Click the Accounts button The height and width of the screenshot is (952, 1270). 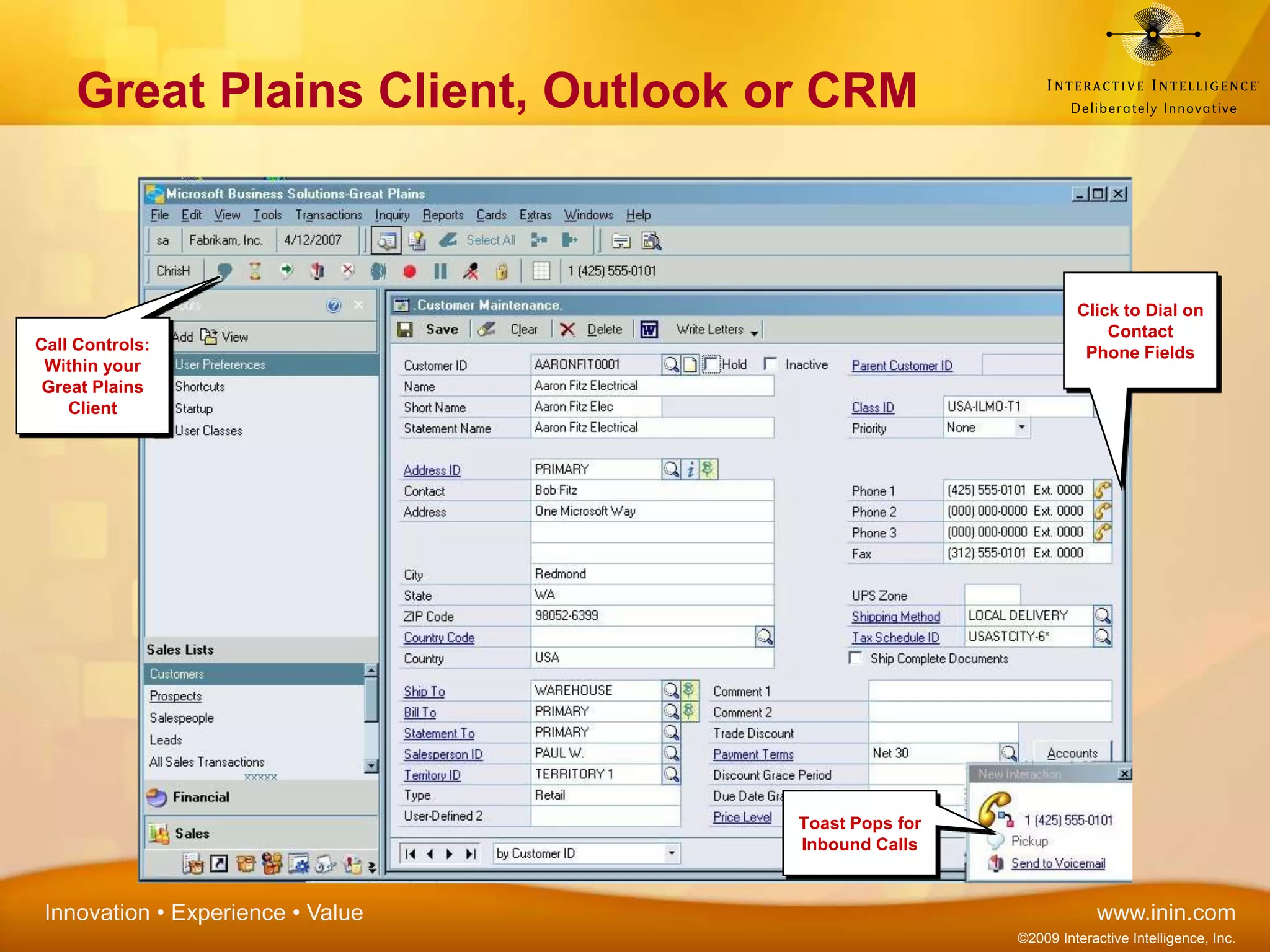pos(1072,753)
